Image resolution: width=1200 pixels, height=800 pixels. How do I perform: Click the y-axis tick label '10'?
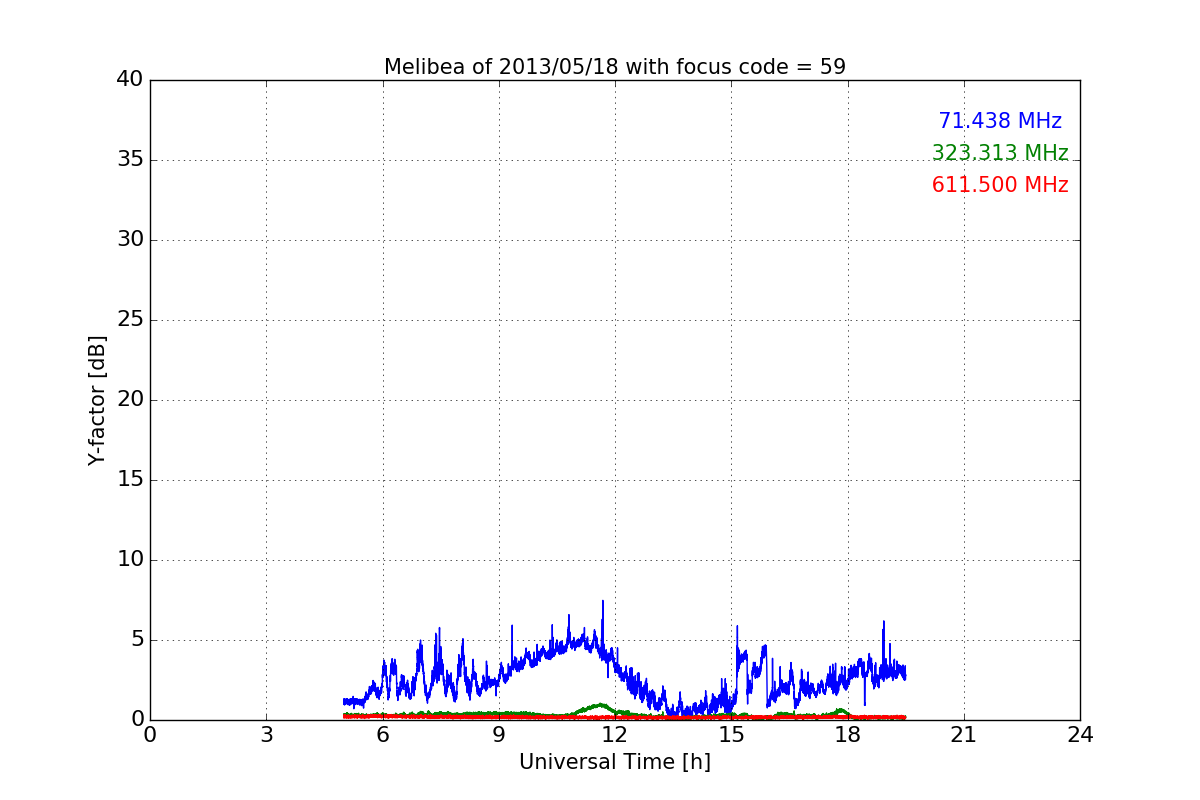click(x=130, y=560)
